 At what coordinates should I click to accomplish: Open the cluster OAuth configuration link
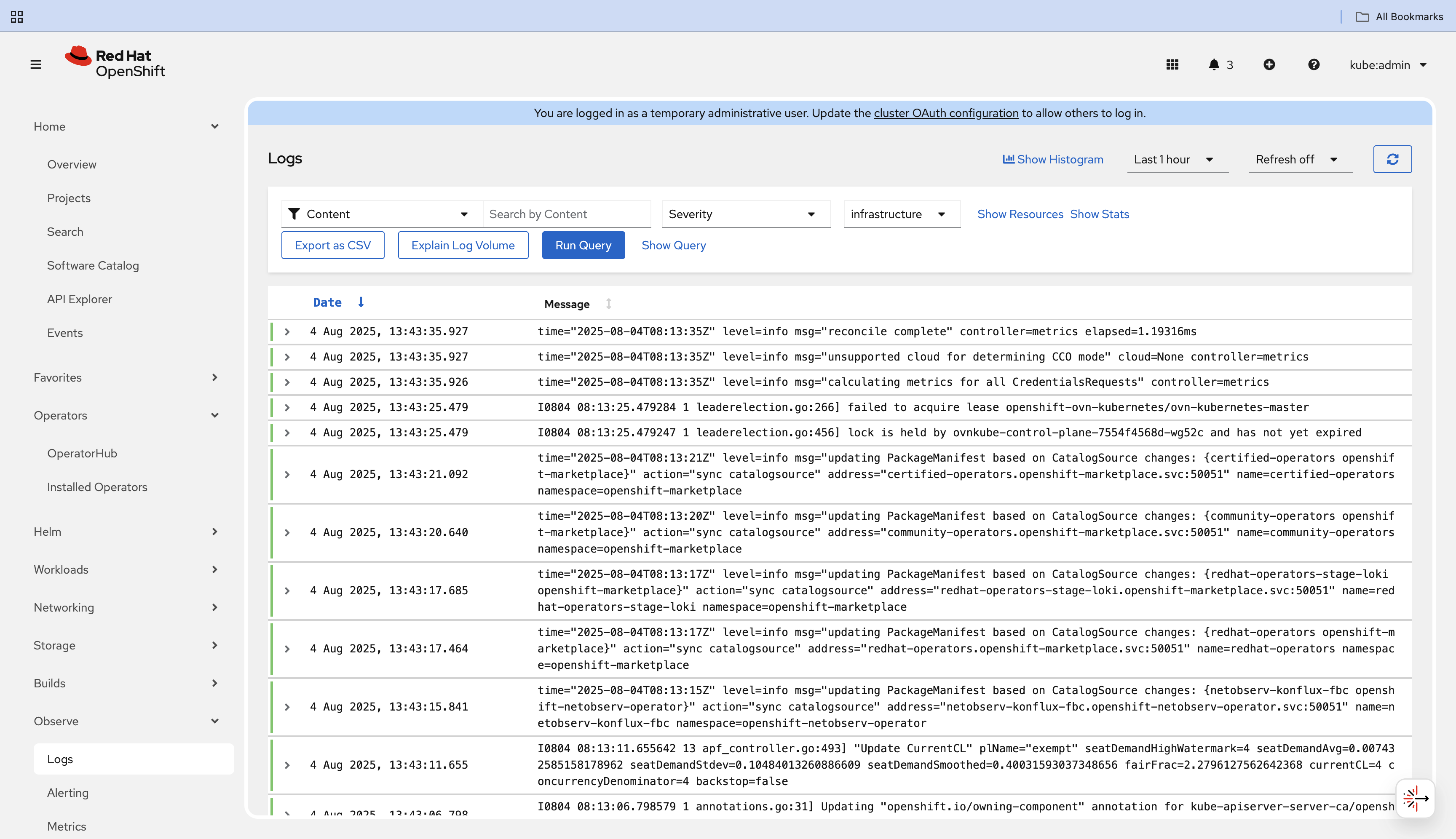point(946,114)
